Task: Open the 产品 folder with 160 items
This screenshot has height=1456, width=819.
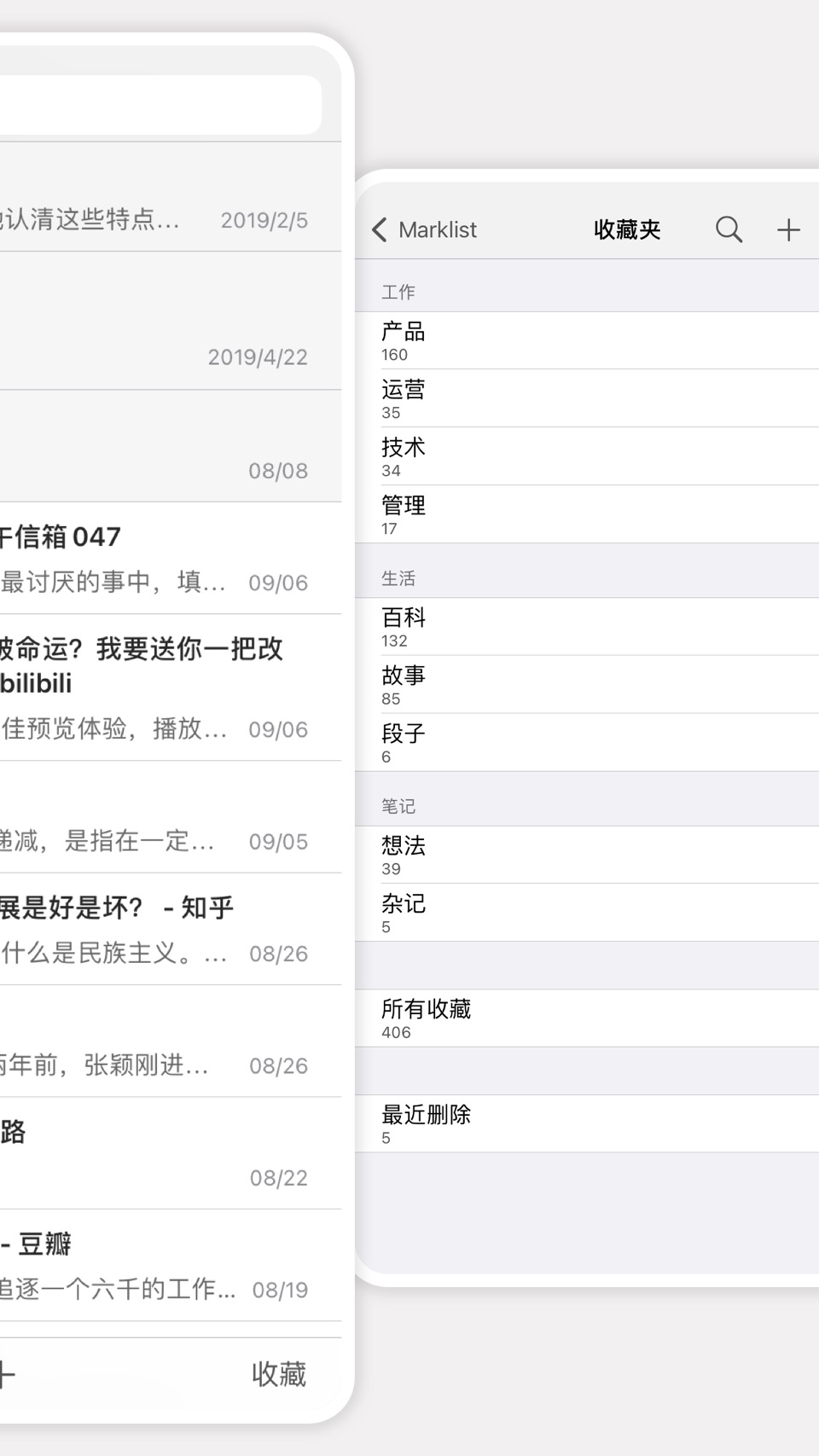Action: click(587, 340)
